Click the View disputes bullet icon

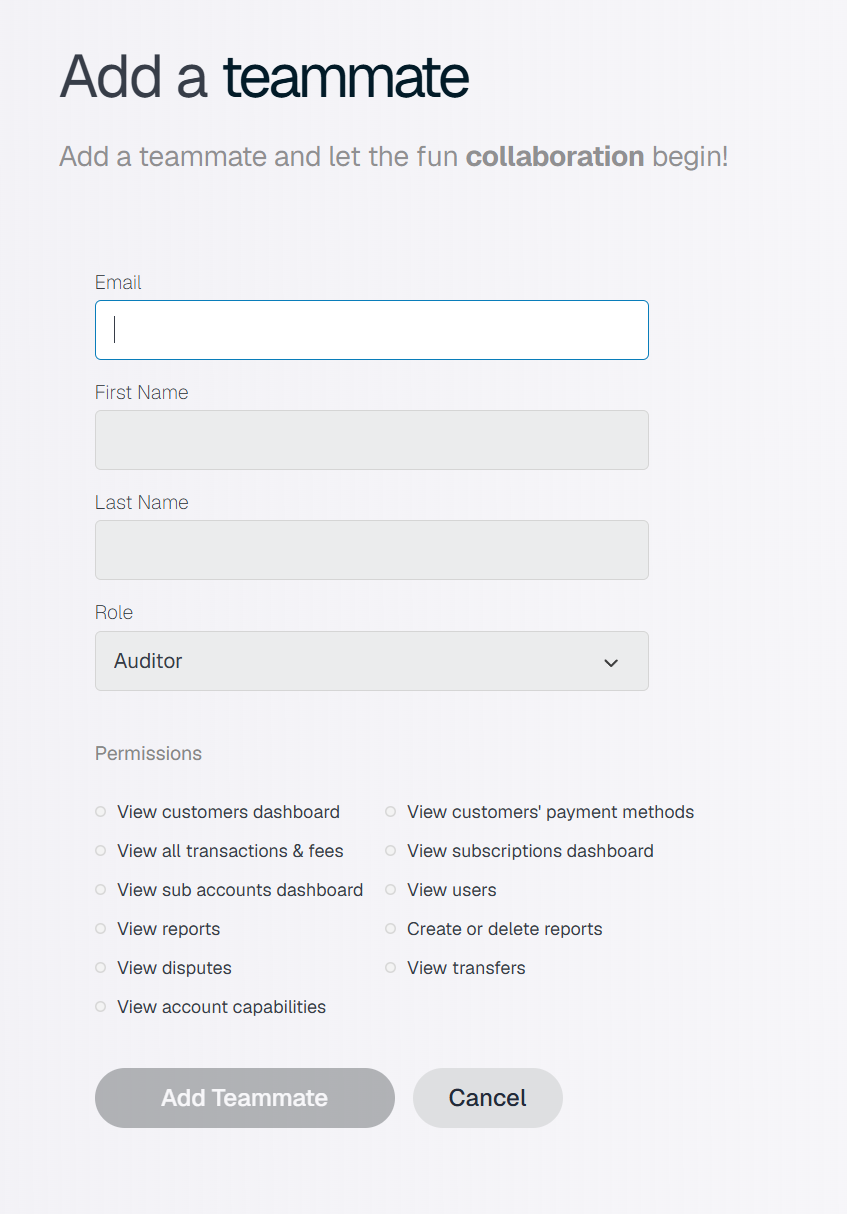tap(100, 968)
